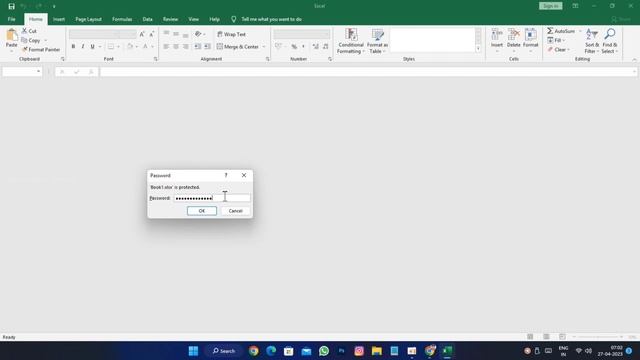Click Excel icon on the taskbar
The height and width of the screenshot is (360, 640).
(447, 351)
